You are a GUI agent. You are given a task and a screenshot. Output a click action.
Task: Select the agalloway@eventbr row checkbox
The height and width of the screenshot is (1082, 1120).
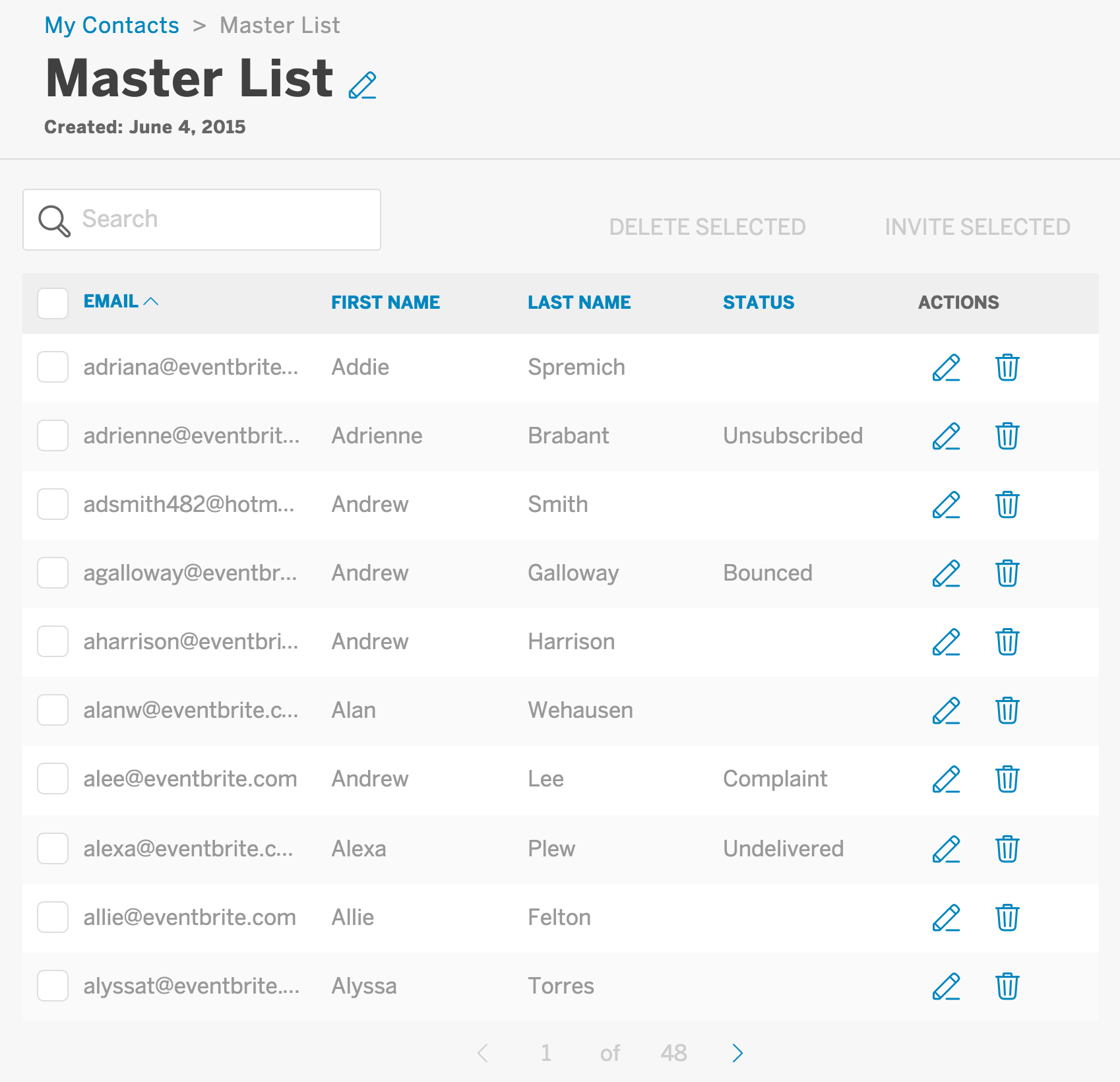point(53,573)
